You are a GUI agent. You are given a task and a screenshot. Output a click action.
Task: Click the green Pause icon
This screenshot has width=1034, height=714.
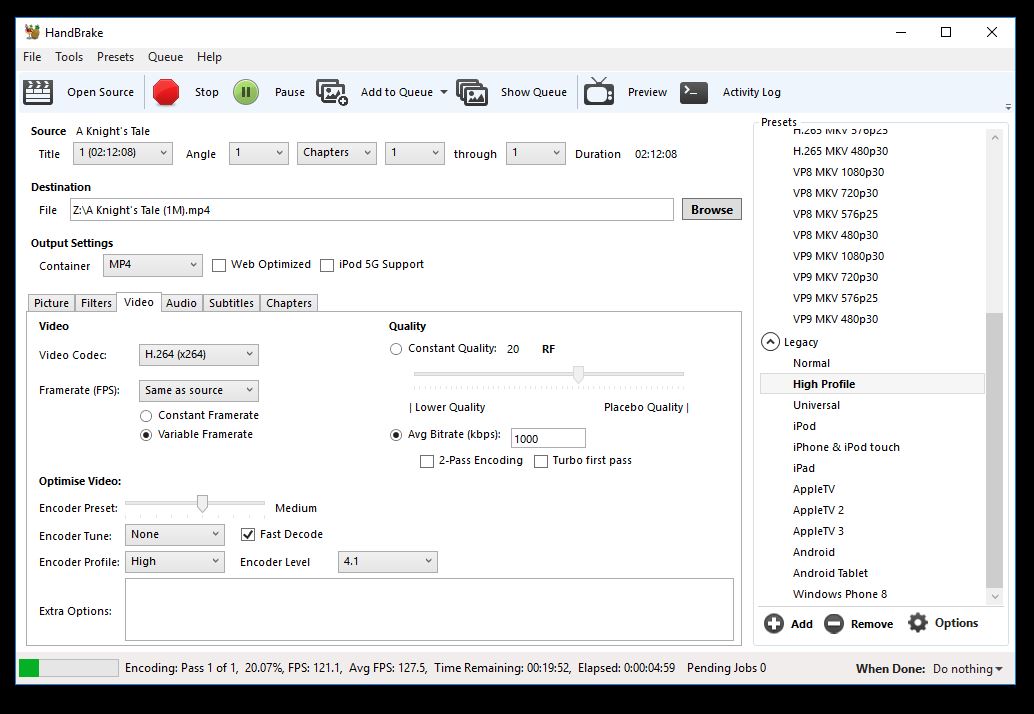[246, 92]
